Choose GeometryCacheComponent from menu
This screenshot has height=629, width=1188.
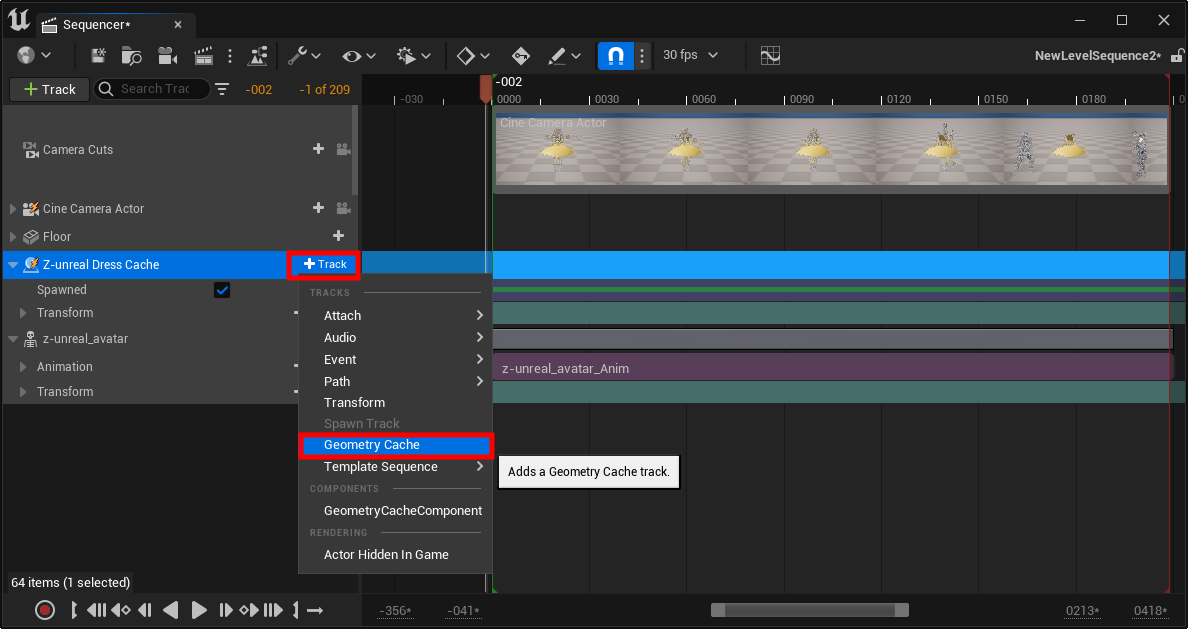point(395,511)
